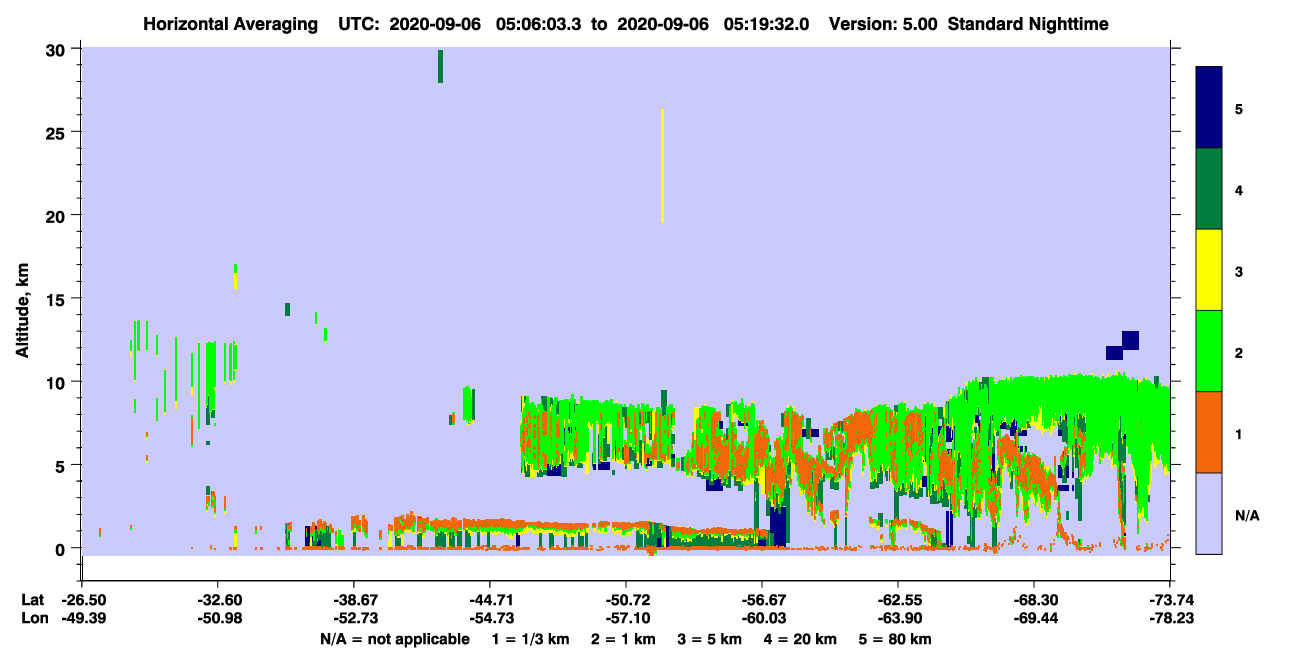Click legend text '1 = 1/3 km'

coord(529,639)
